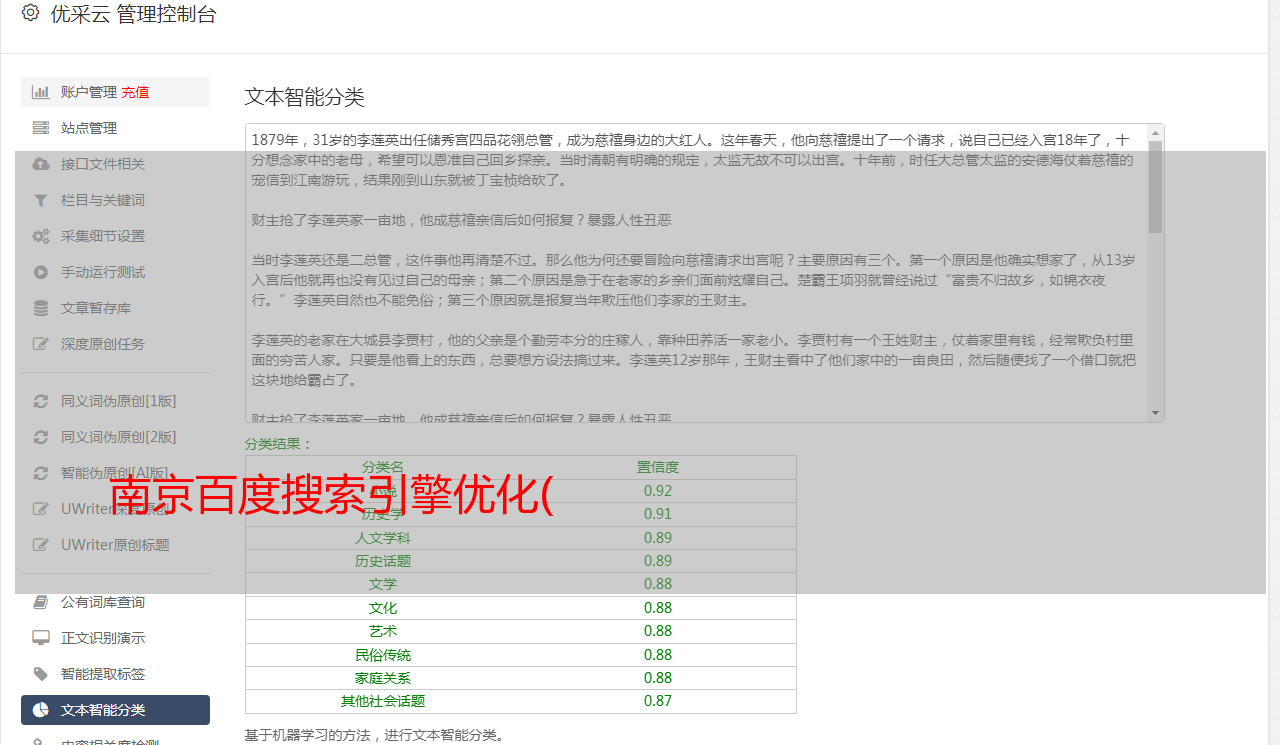
Task: Click the filter icon for 栏目与关键词
Action: pos(41,200)
